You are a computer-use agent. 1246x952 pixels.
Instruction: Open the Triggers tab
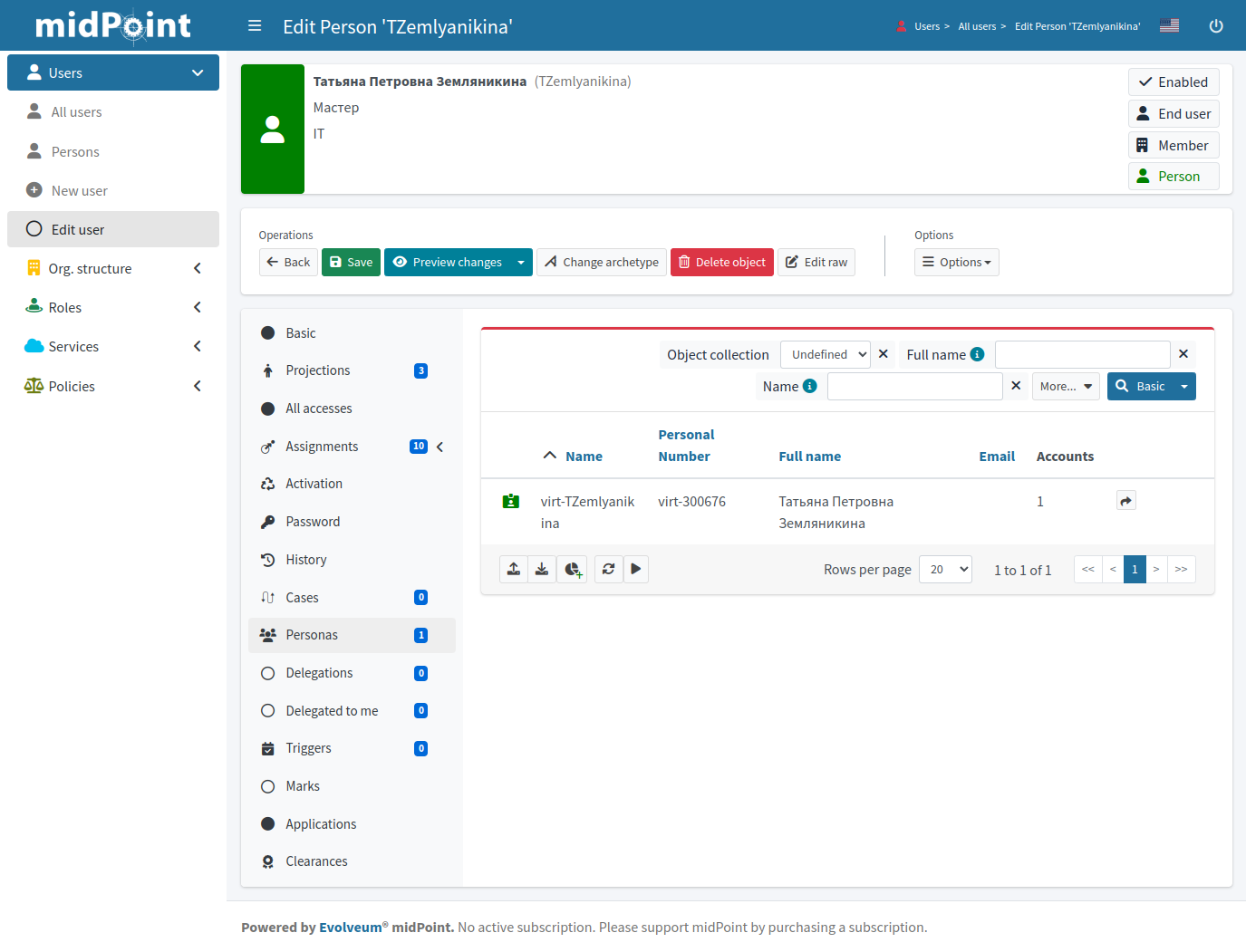[x=352, y=748]
